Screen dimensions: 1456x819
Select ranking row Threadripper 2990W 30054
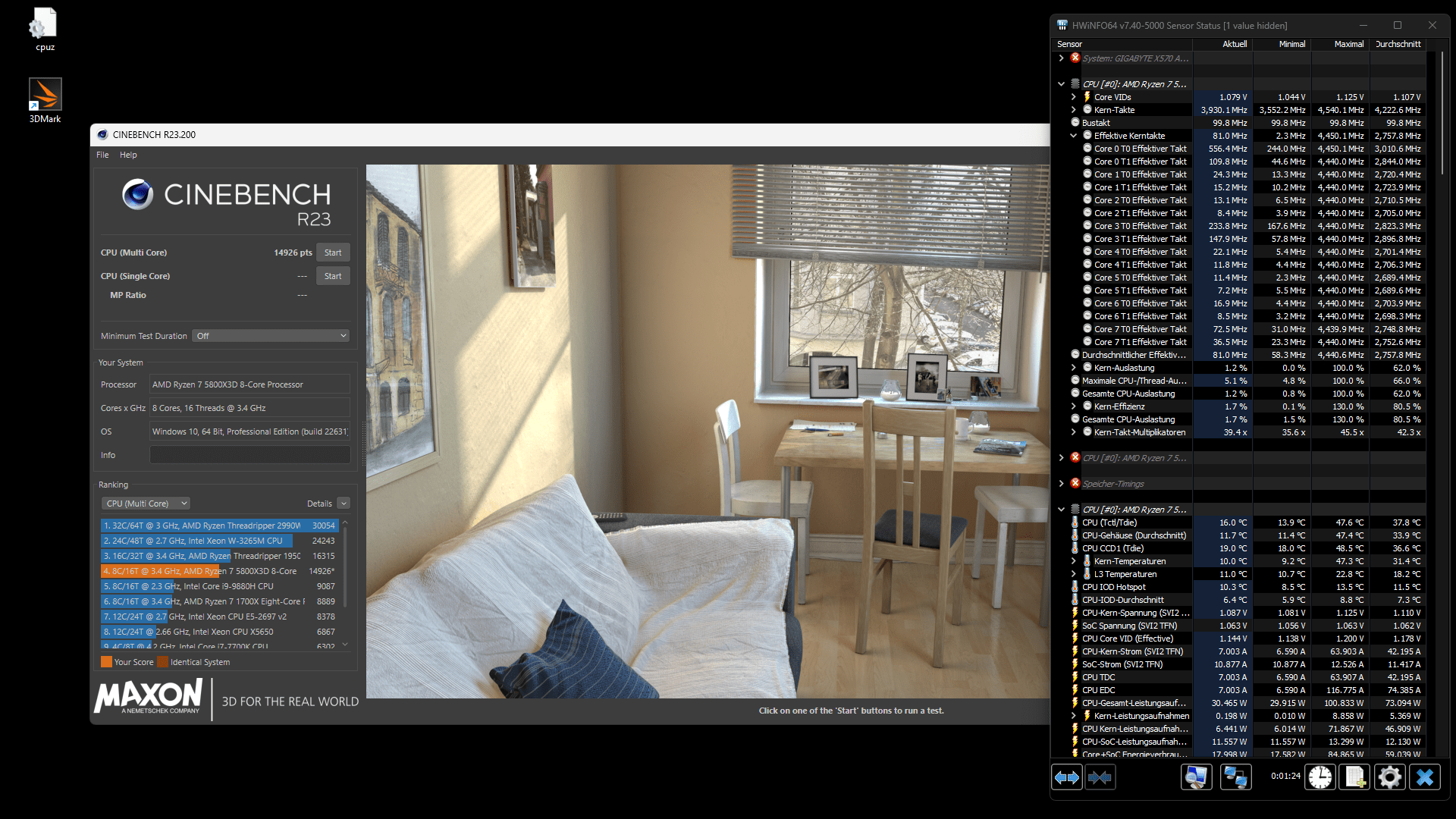click(x=219, y=526)
